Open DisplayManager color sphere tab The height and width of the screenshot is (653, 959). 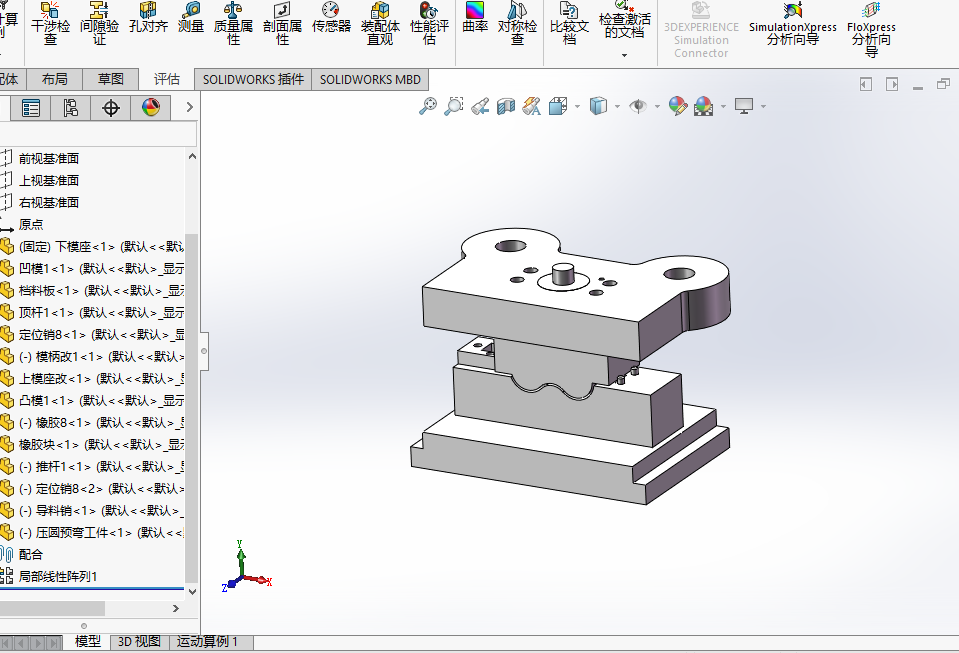[150, 108]
